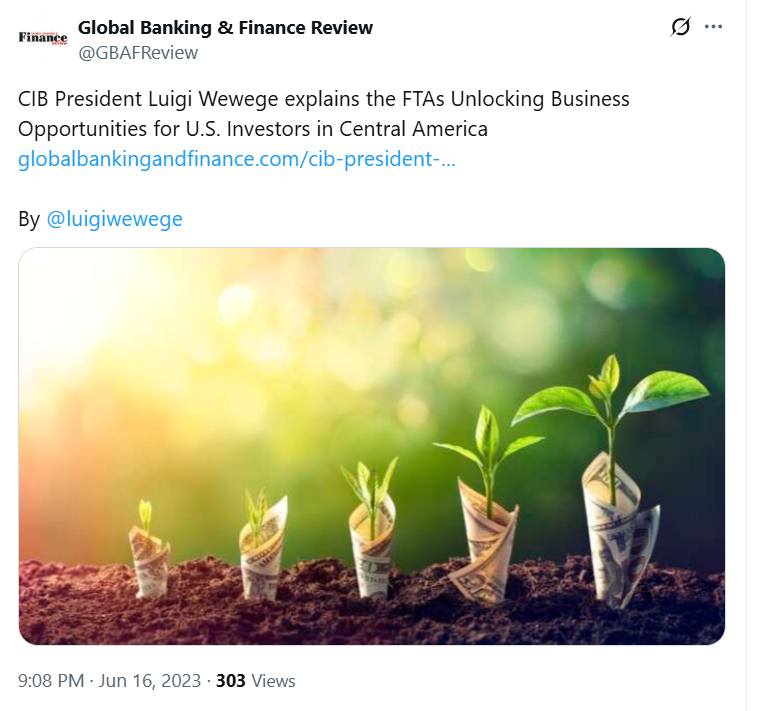763x711 pixels.
Task: Click the circle-slash icon beside more options
Action: (680, 27)
